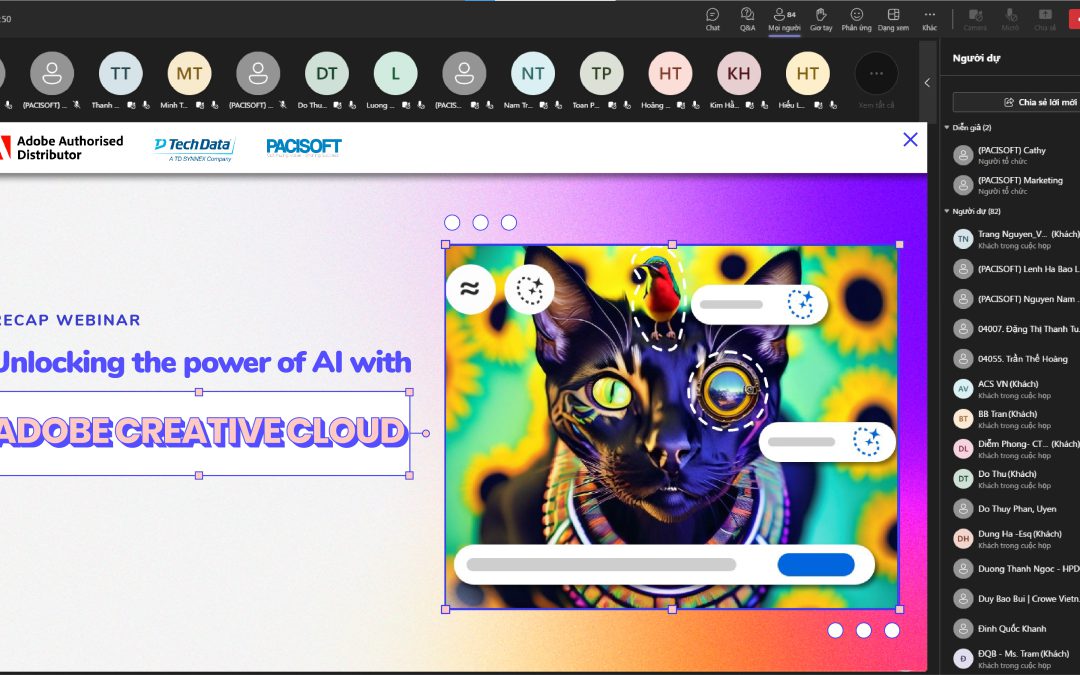Toggle the Camera button
The height and width of the screenshot is (675, 1080).
pyautogui.click(x=975, y=19)
